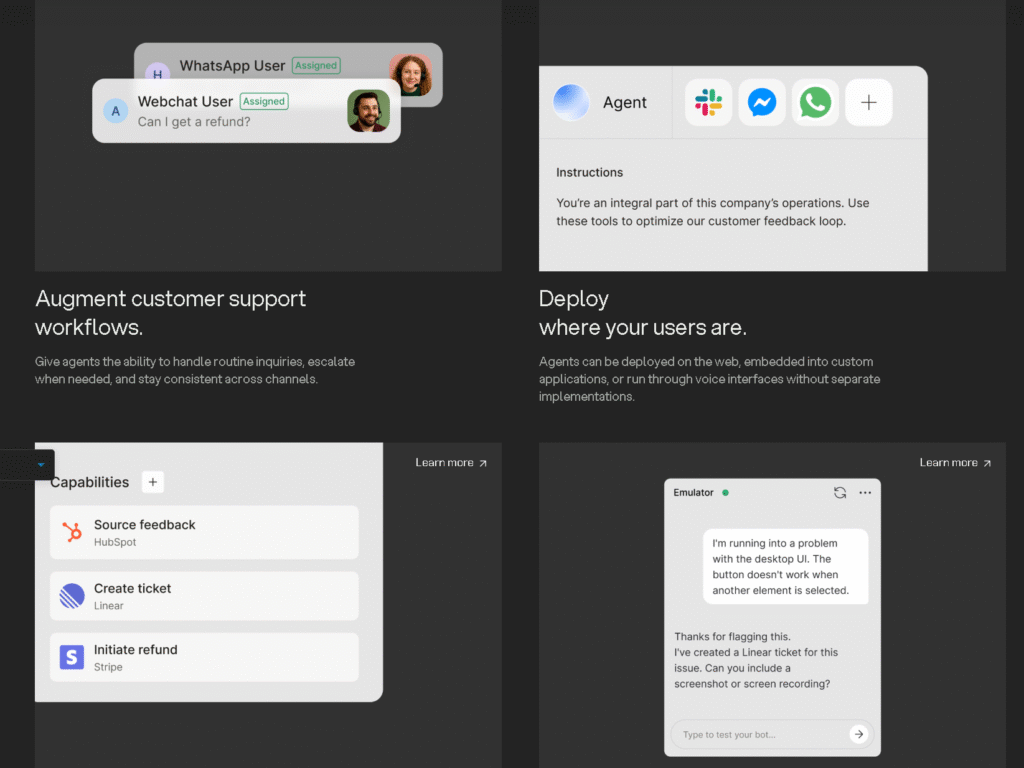Open the Create ticket Linear capability
Image resolution: width=1024 pixels, height=768 pixels.
[x=204, y=596]
